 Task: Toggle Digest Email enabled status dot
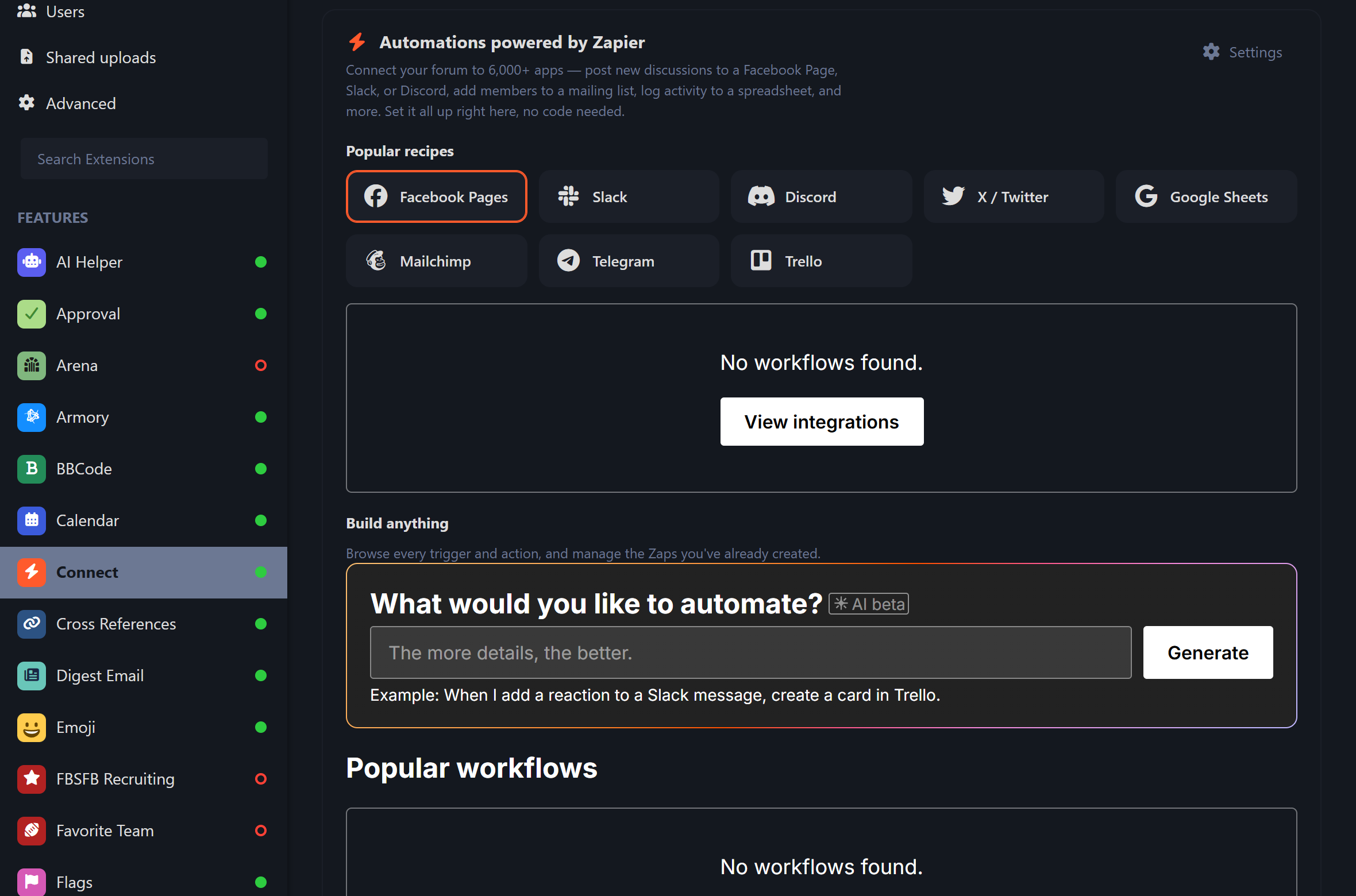tap(261, 676)
